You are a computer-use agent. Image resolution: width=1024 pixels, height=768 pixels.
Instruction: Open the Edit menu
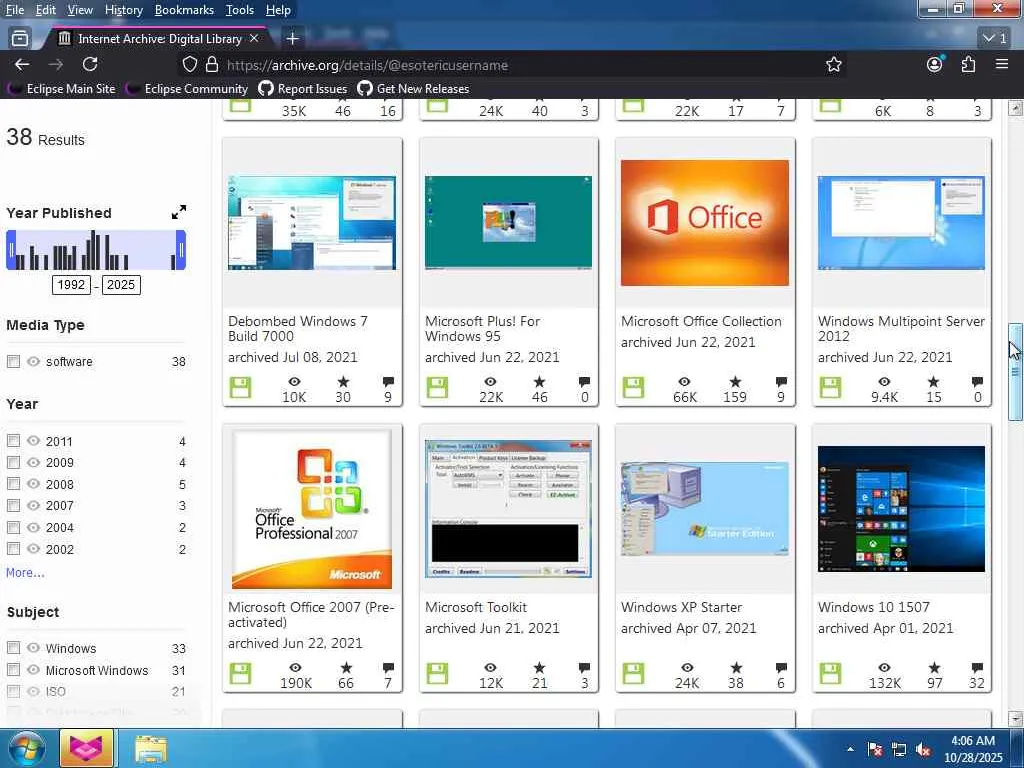(x=46, y=10)
